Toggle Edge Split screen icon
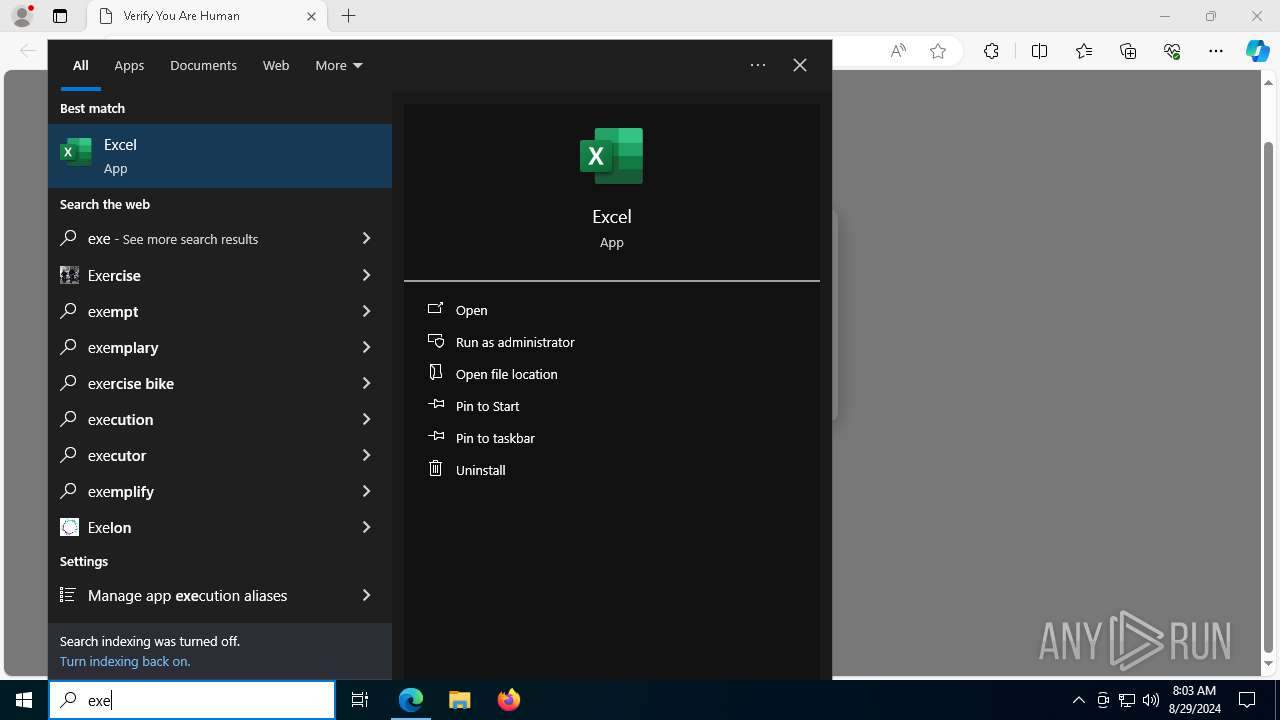The height and width of the screenshot is (720, 1280). pos(1039,51)
